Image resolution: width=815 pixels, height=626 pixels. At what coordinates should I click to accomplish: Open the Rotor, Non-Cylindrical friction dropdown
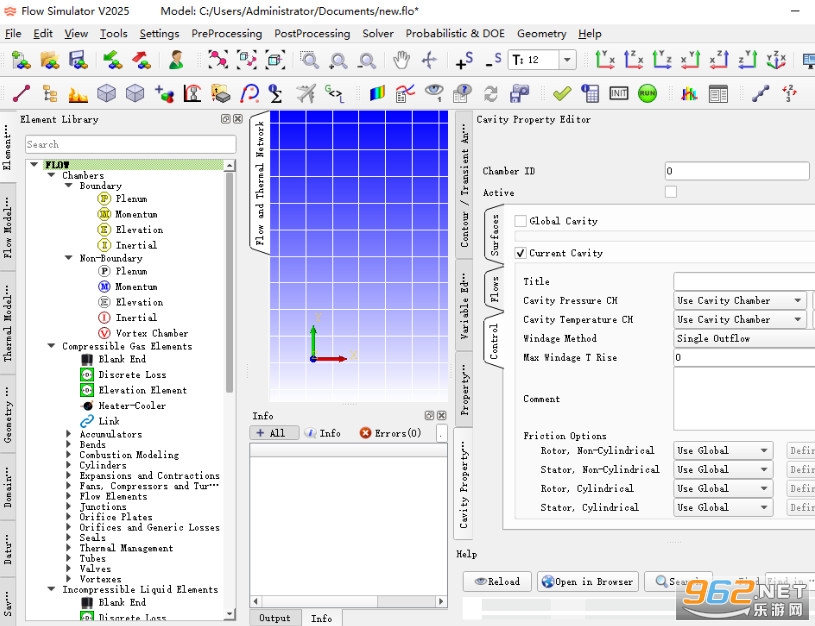click(x=723, y=450)
